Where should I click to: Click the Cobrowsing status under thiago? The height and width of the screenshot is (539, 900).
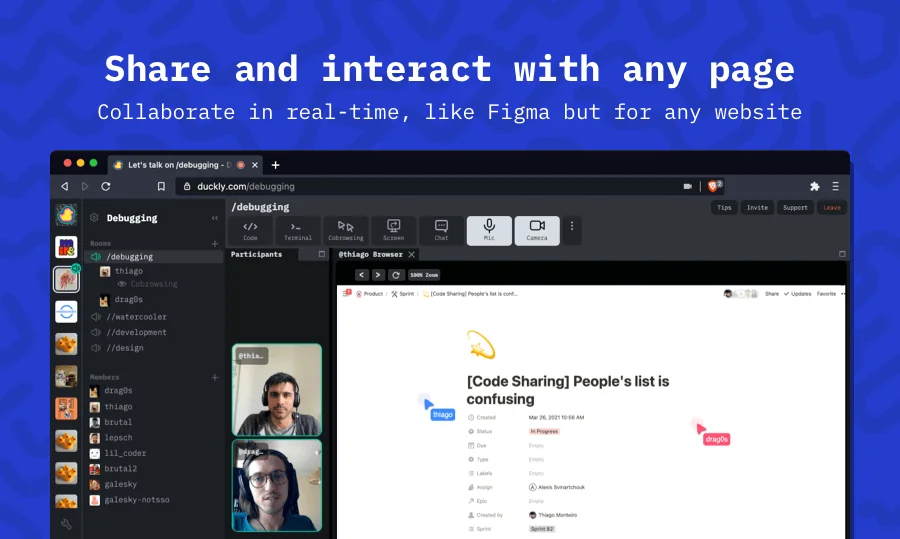(x=148, y=284)
